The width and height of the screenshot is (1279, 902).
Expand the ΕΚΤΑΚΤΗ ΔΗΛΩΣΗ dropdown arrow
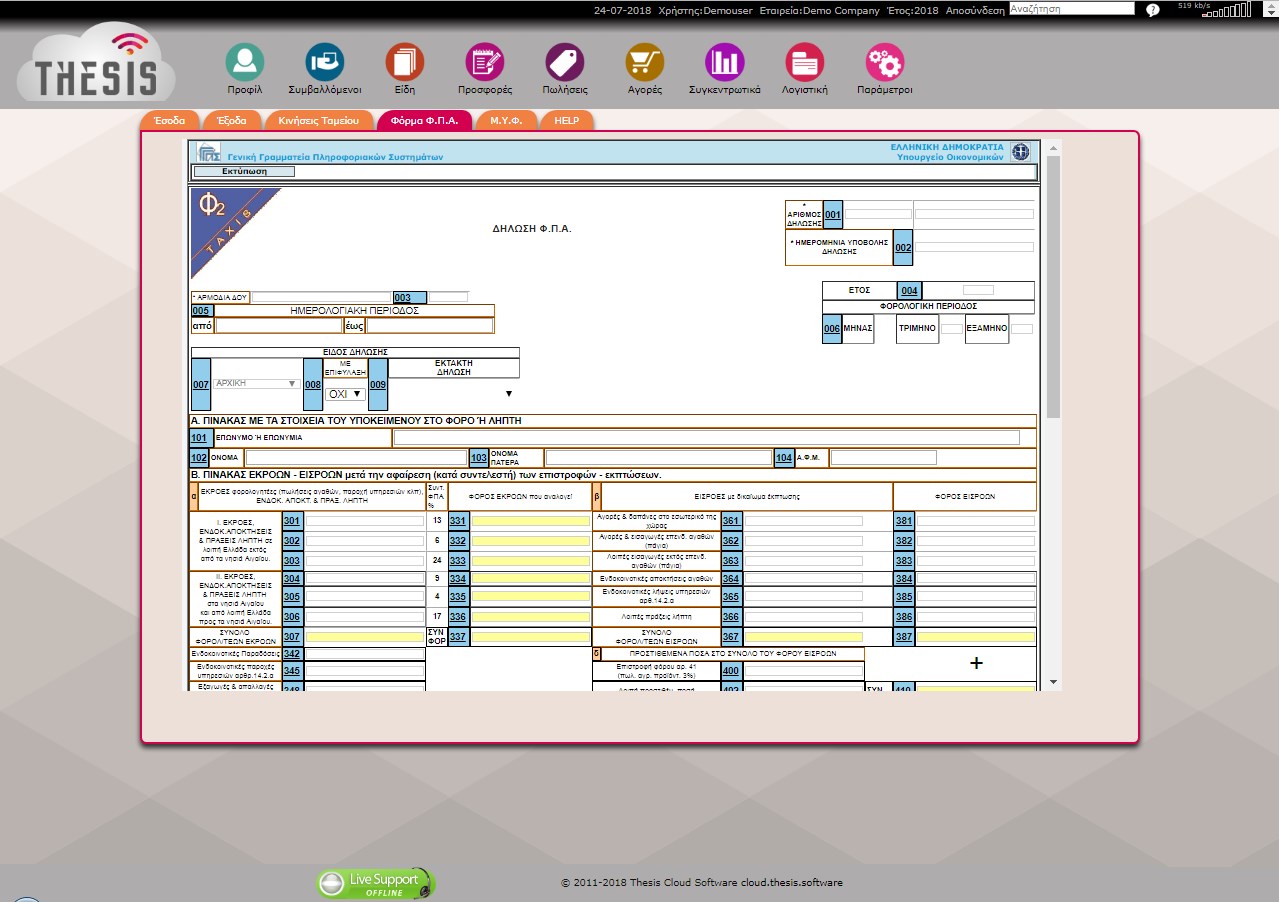click(x=508, y=394)
